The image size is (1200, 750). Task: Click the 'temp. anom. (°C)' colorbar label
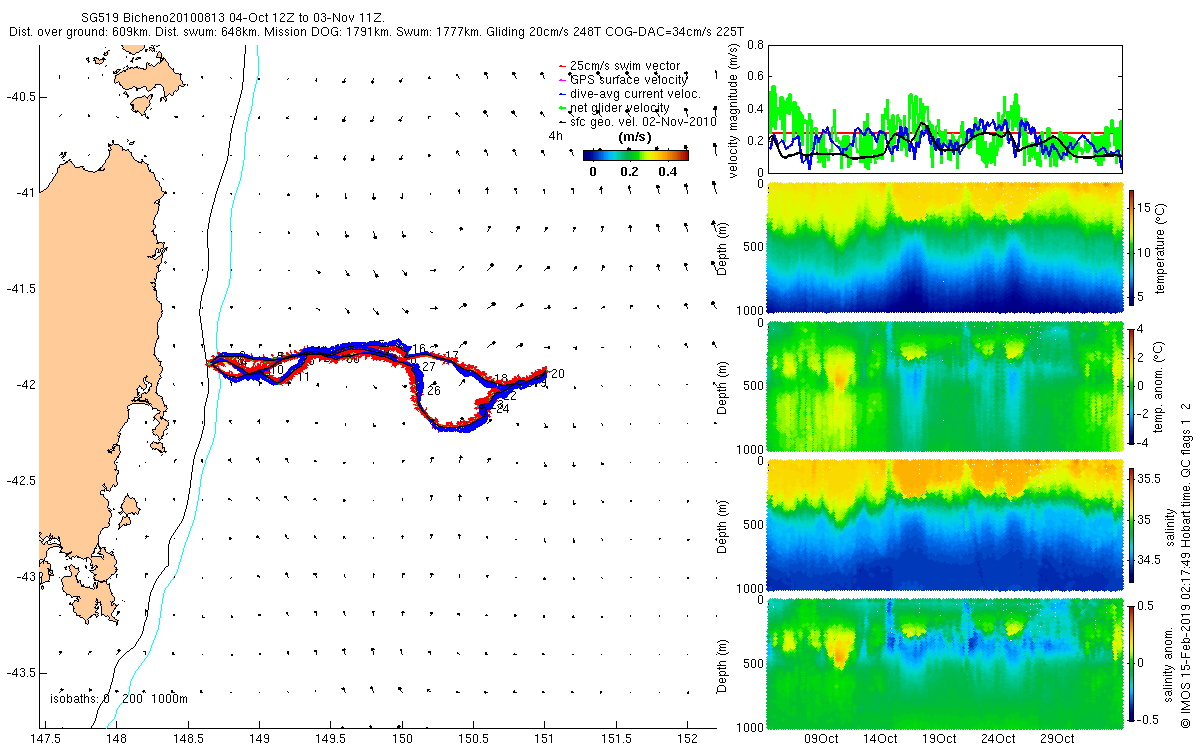click(1161, 385)
